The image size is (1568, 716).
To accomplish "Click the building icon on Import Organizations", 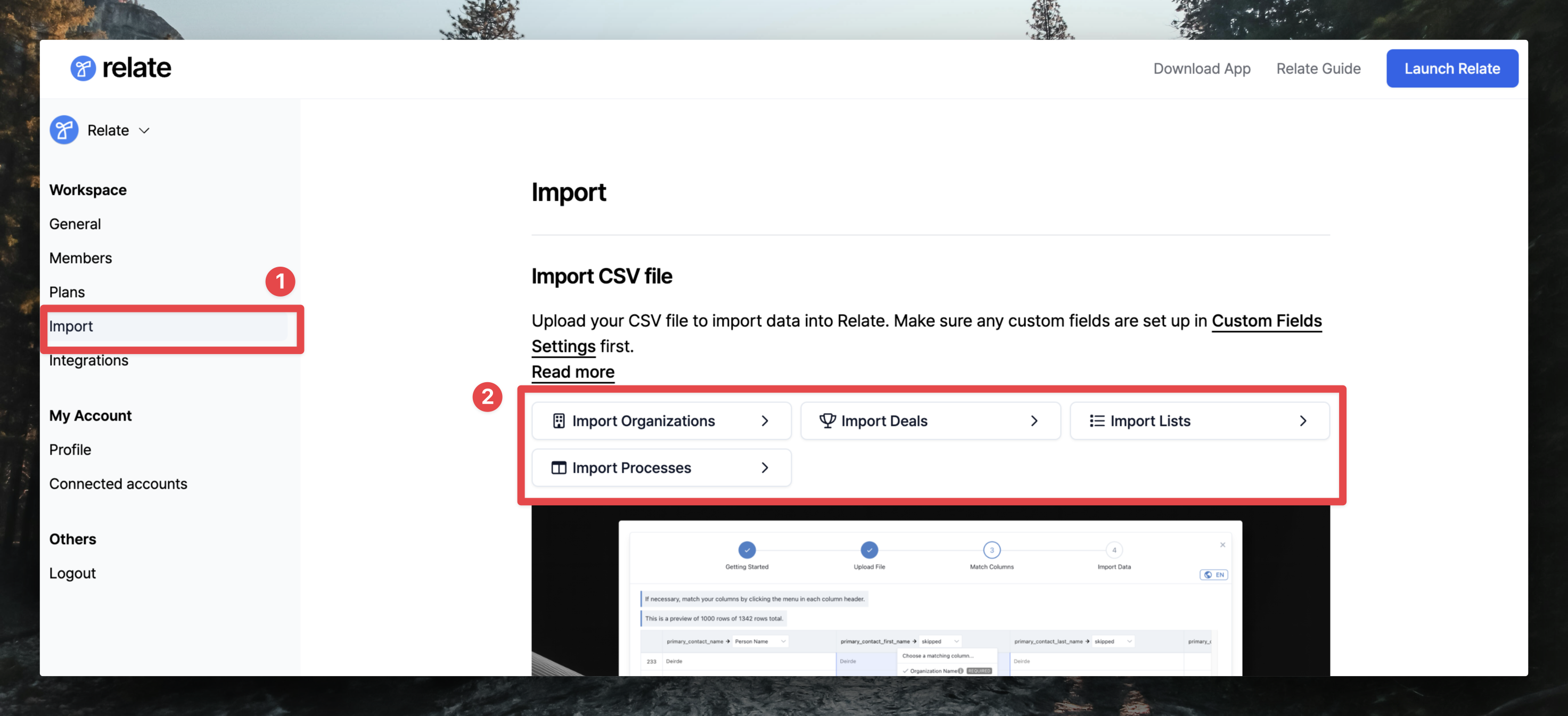I will coord(558,421).
